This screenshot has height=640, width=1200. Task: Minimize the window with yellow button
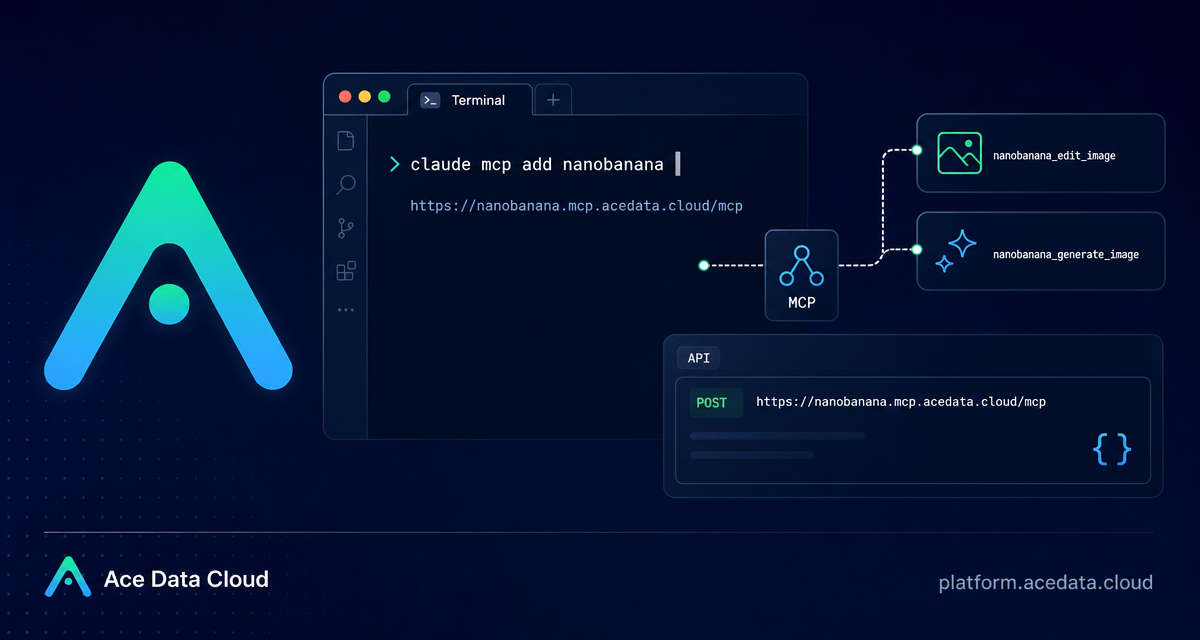tap(365, 97)
